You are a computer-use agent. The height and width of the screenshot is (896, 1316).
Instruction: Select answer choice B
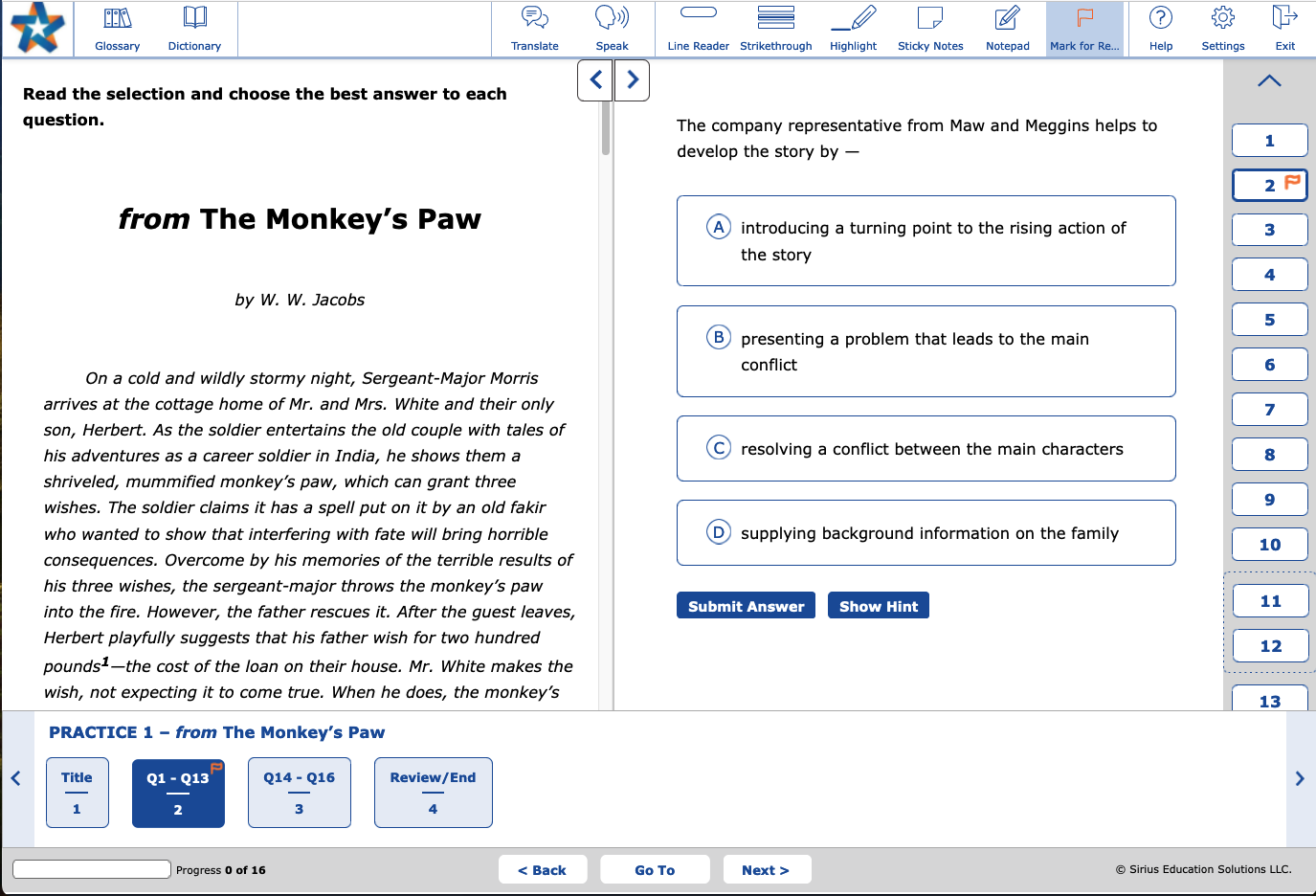(926, 351)
